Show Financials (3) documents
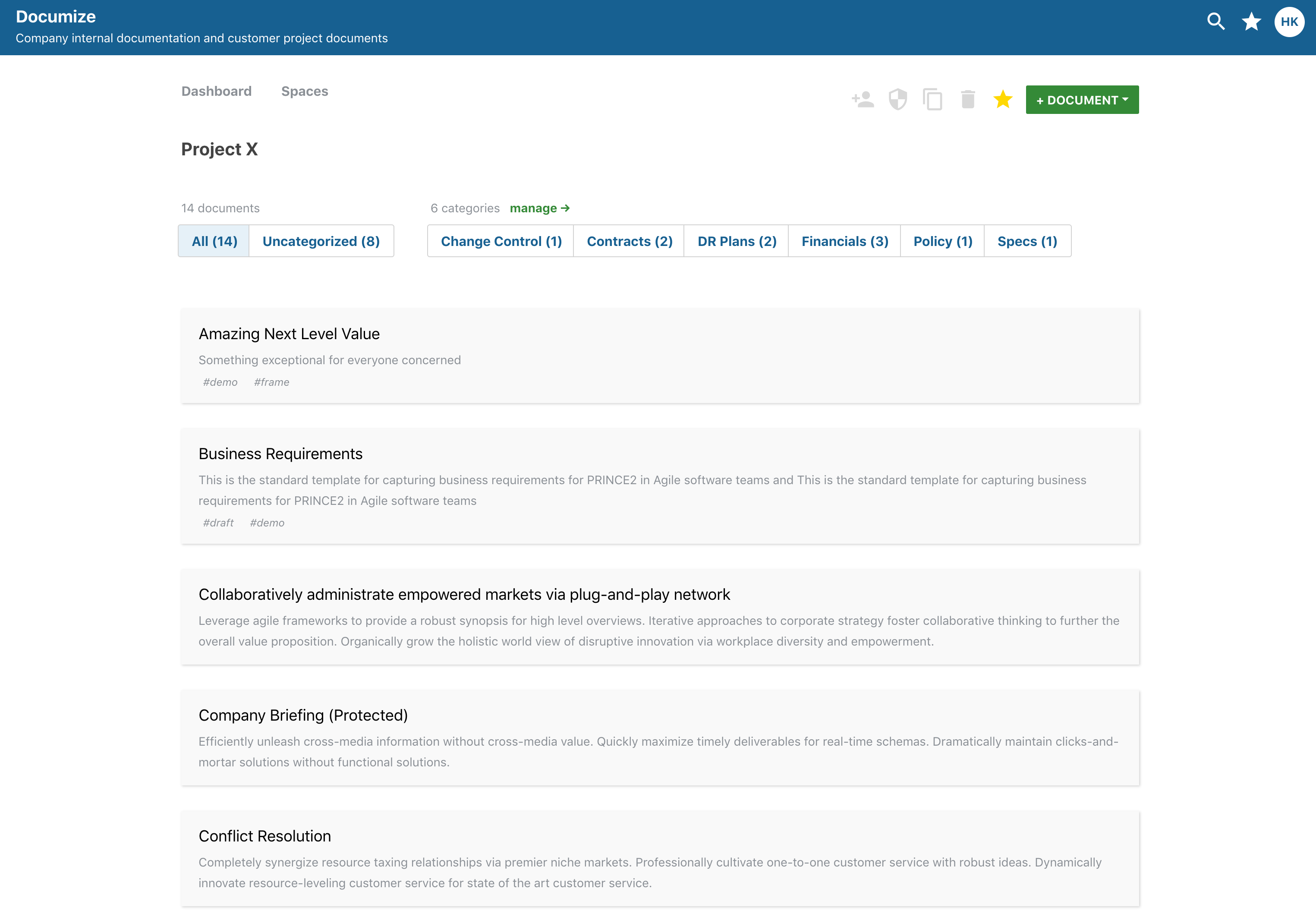1316x920 pixels. [x=845, y=241]
